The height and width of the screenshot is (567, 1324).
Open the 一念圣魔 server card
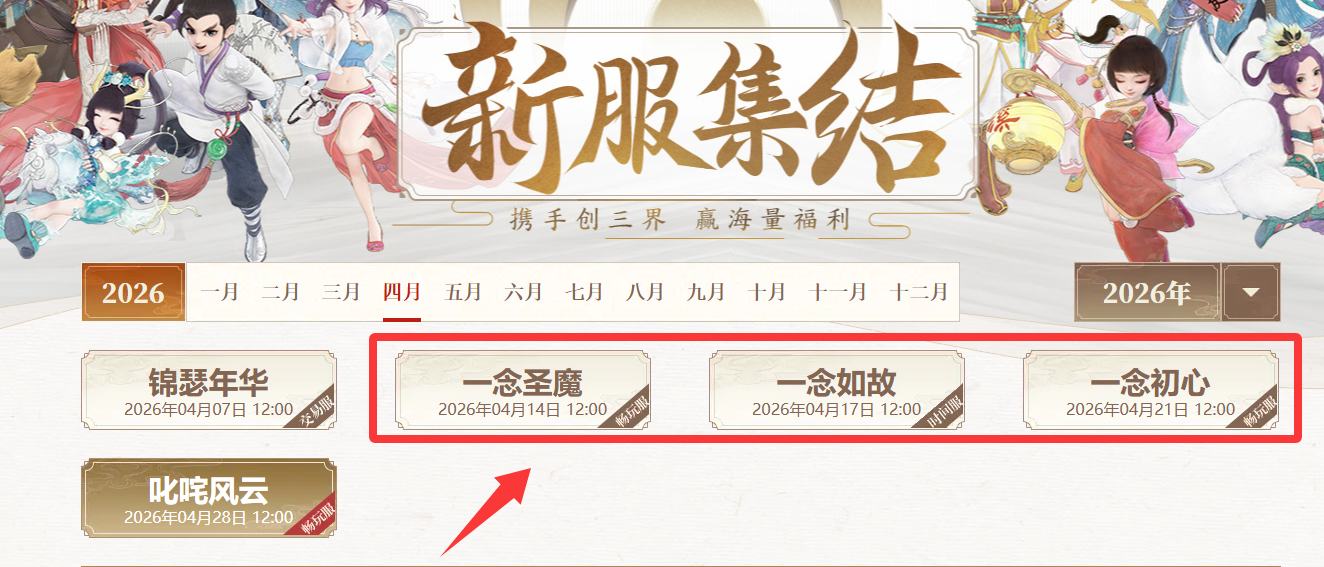(x=522, y=390)
